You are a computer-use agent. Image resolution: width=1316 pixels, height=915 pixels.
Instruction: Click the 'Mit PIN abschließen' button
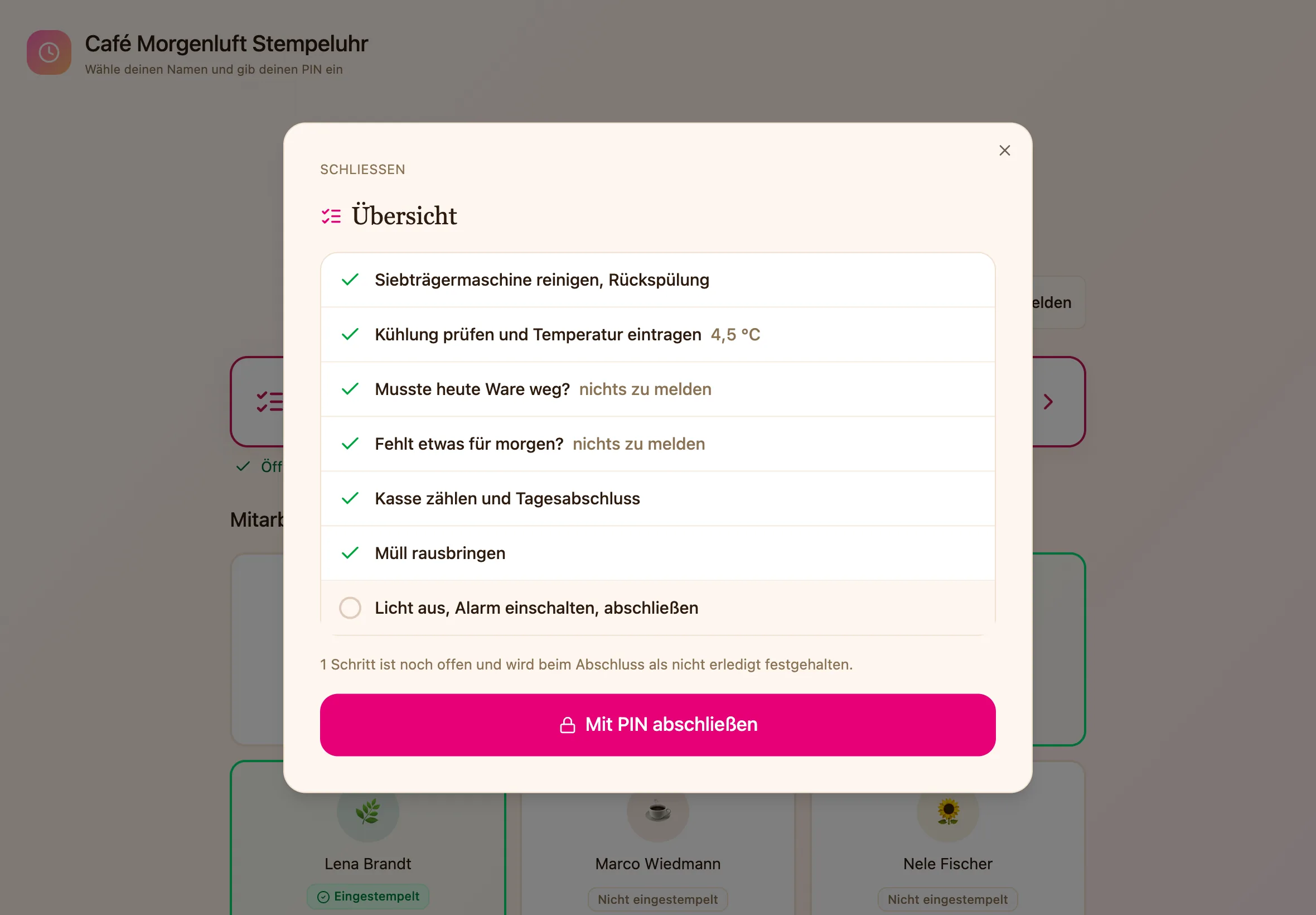[657, 725]
